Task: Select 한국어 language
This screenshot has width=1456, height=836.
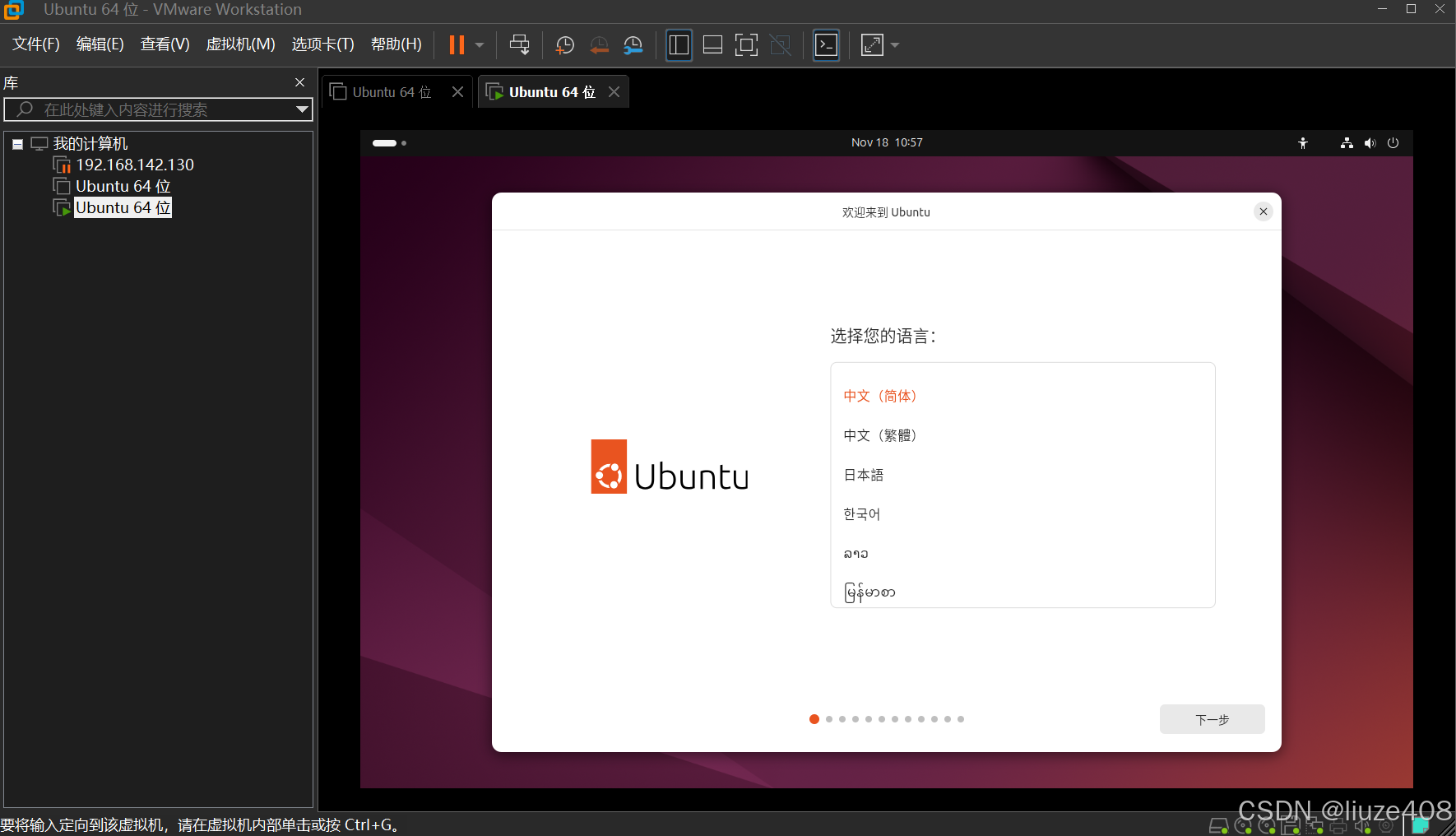Action: [x=1022, y=514]
